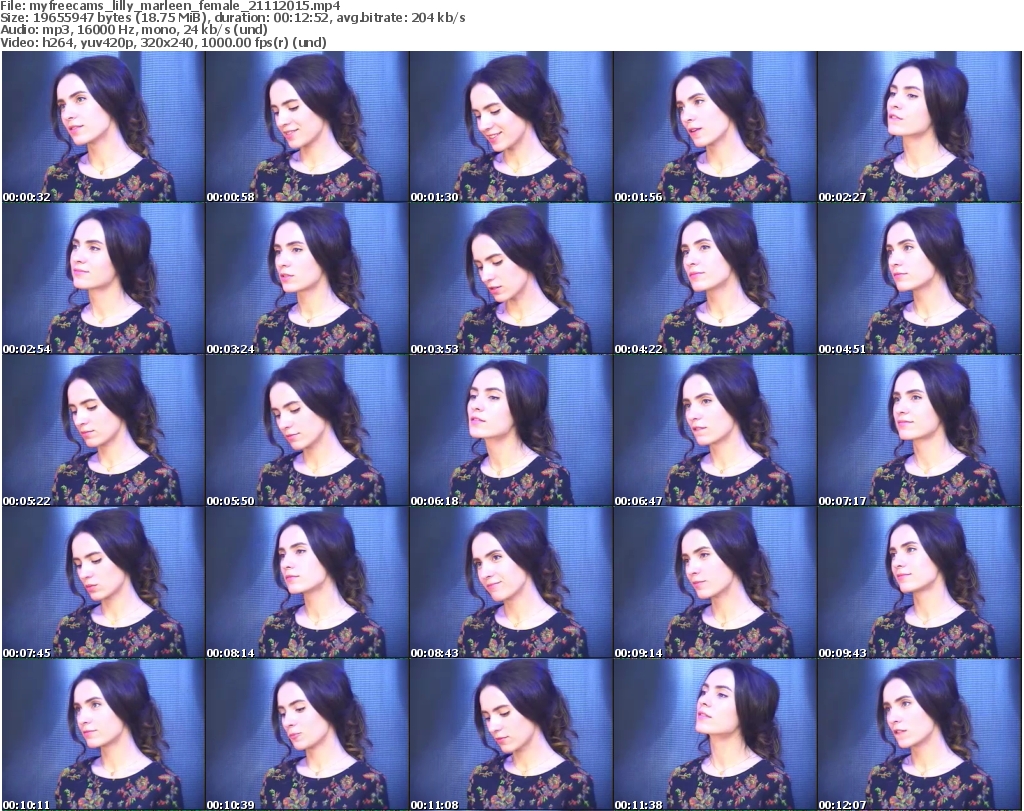1024x811 pixels.
Task: Select the frame stamped 00:05:22
Action: (103, 431)
